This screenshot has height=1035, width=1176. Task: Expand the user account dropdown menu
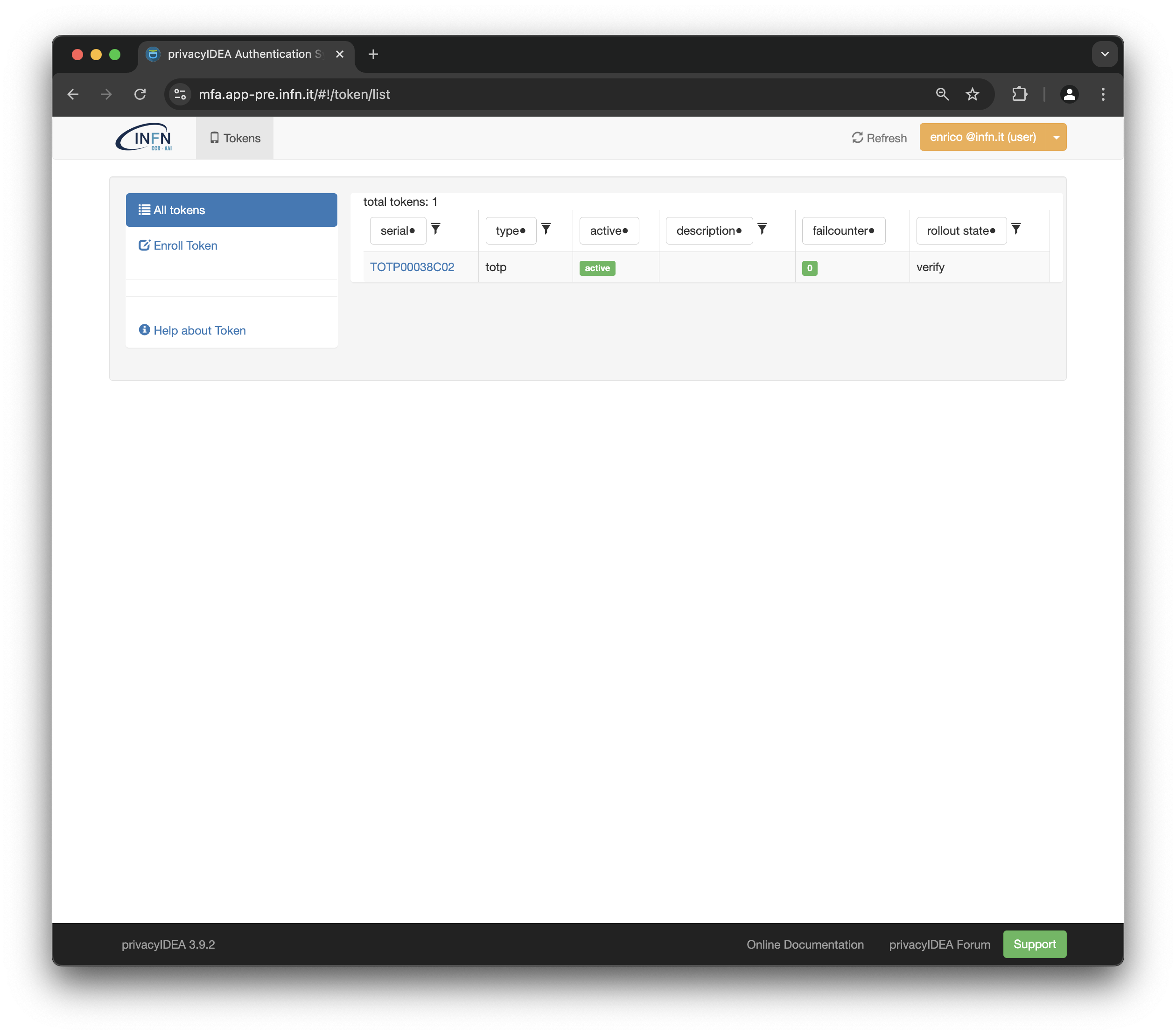pos(1056,137)
